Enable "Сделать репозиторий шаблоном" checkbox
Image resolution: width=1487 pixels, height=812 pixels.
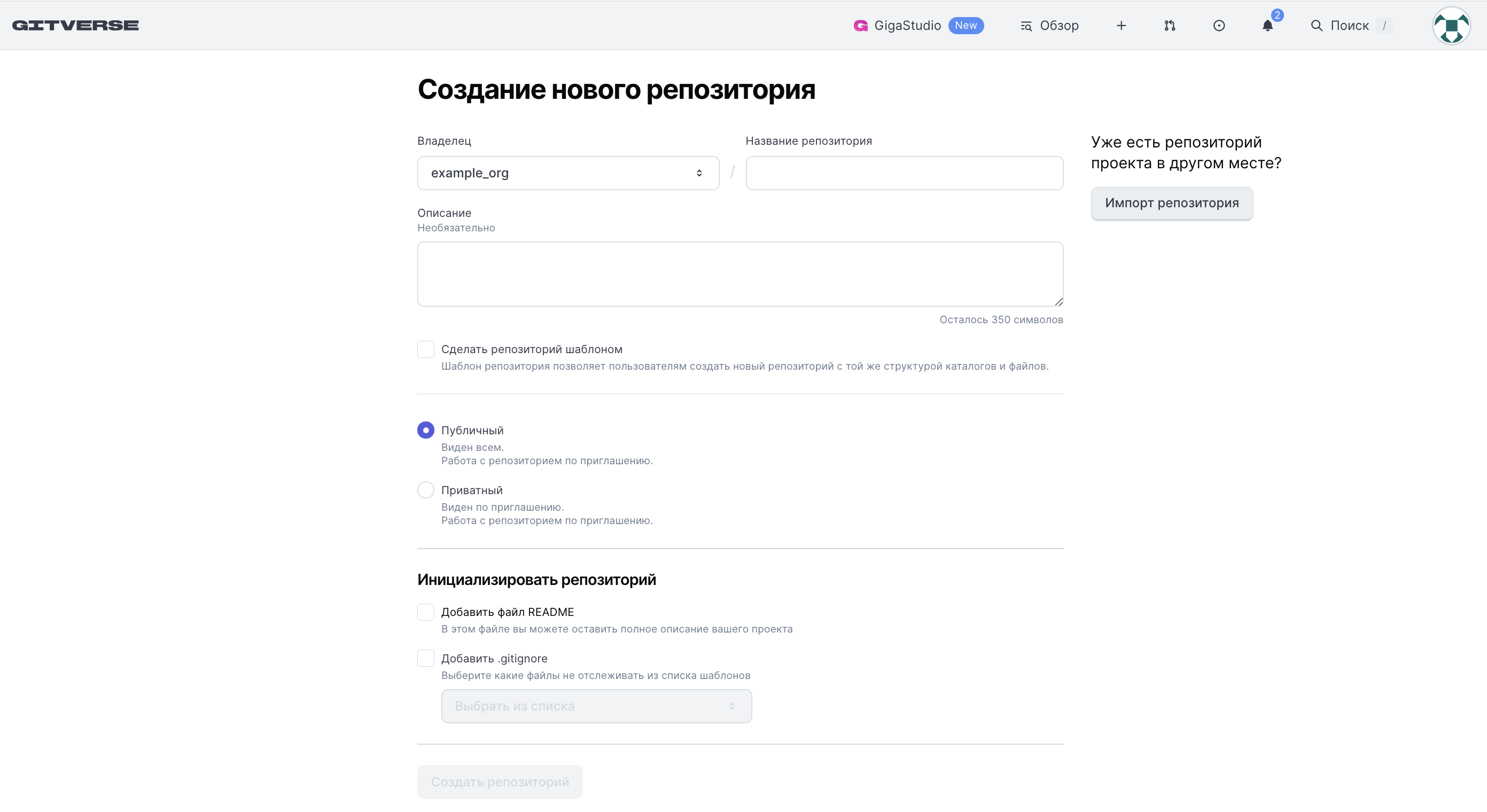(425, 349)
